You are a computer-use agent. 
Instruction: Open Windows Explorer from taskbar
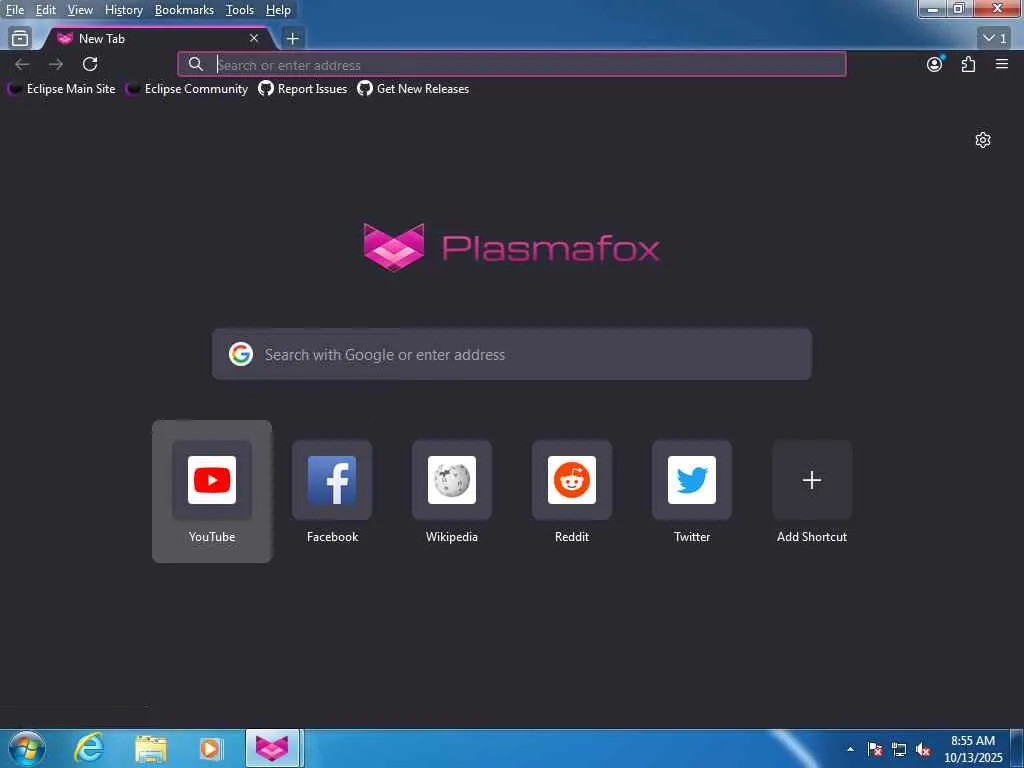151,748
